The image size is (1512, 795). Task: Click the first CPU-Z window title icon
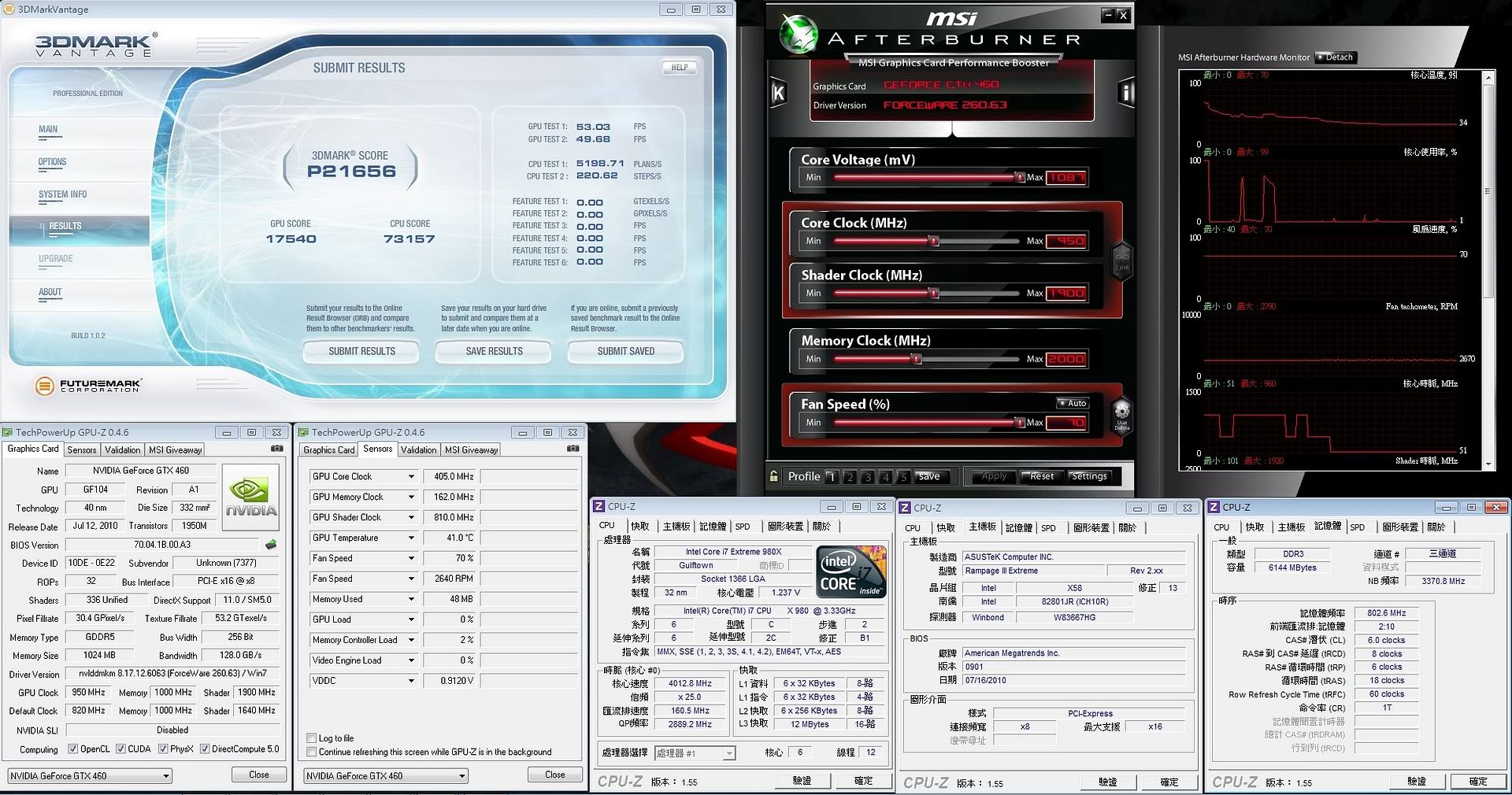pyautogui.click(x=599, y=507)
